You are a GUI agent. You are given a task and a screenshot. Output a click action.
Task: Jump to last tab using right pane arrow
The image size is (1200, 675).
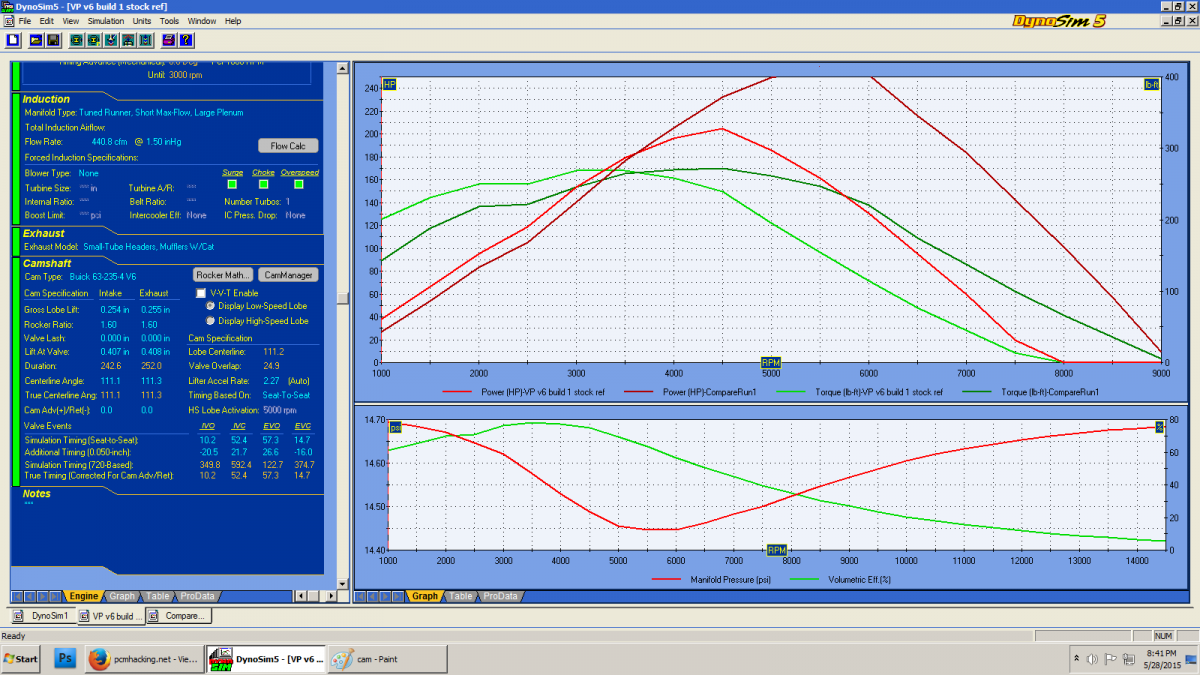tap(399, 596)
